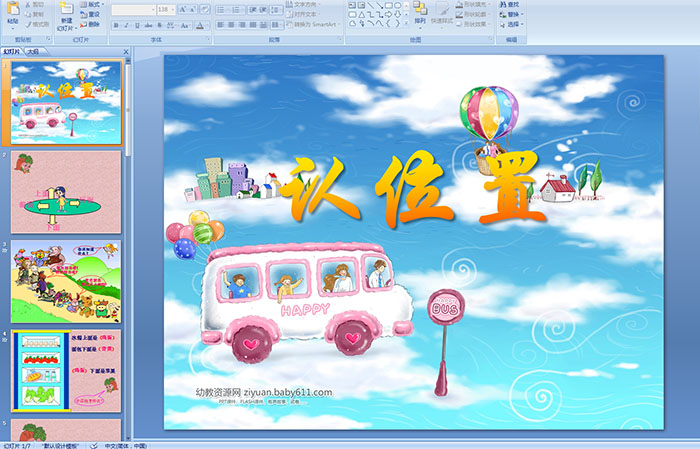The width and height of the screenshot is (700, 449).
Task: Select the Format Painter (格式刷) tool
Action: click(x=37, y=24)
